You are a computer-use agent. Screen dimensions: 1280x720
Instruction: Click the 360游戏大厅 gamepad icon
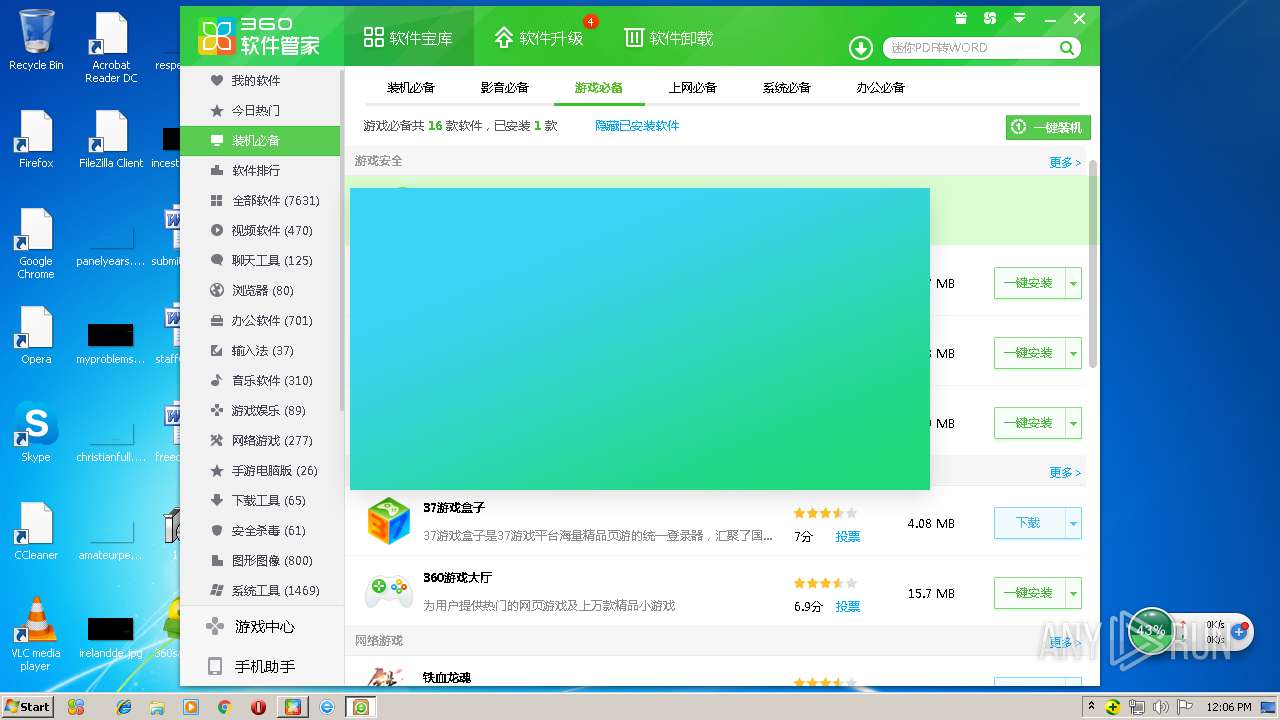tap(388, 591)
